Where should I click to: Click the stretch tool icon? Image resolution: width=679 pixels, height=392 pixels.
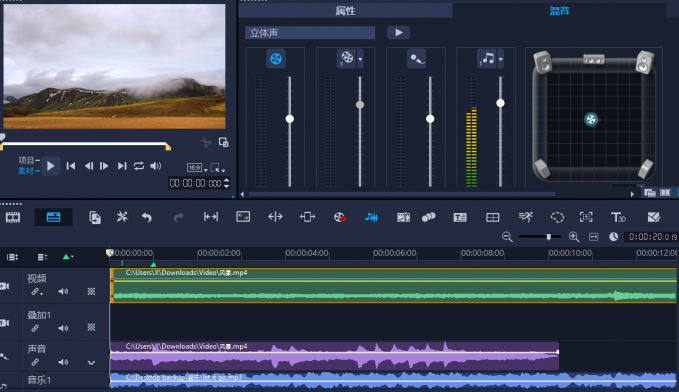click(243, 217)
